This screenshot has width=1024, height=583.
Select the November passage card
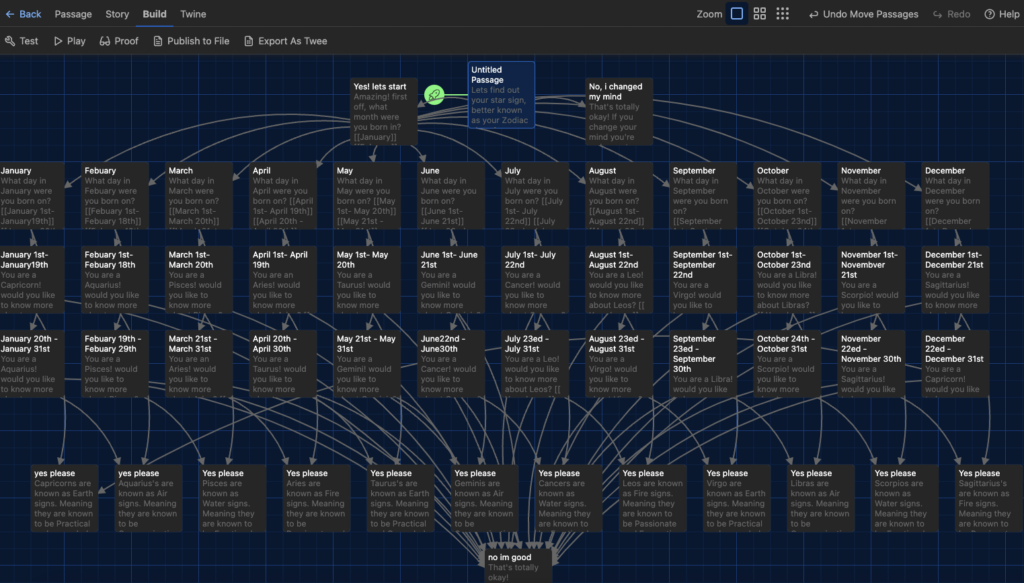point(872,196)
